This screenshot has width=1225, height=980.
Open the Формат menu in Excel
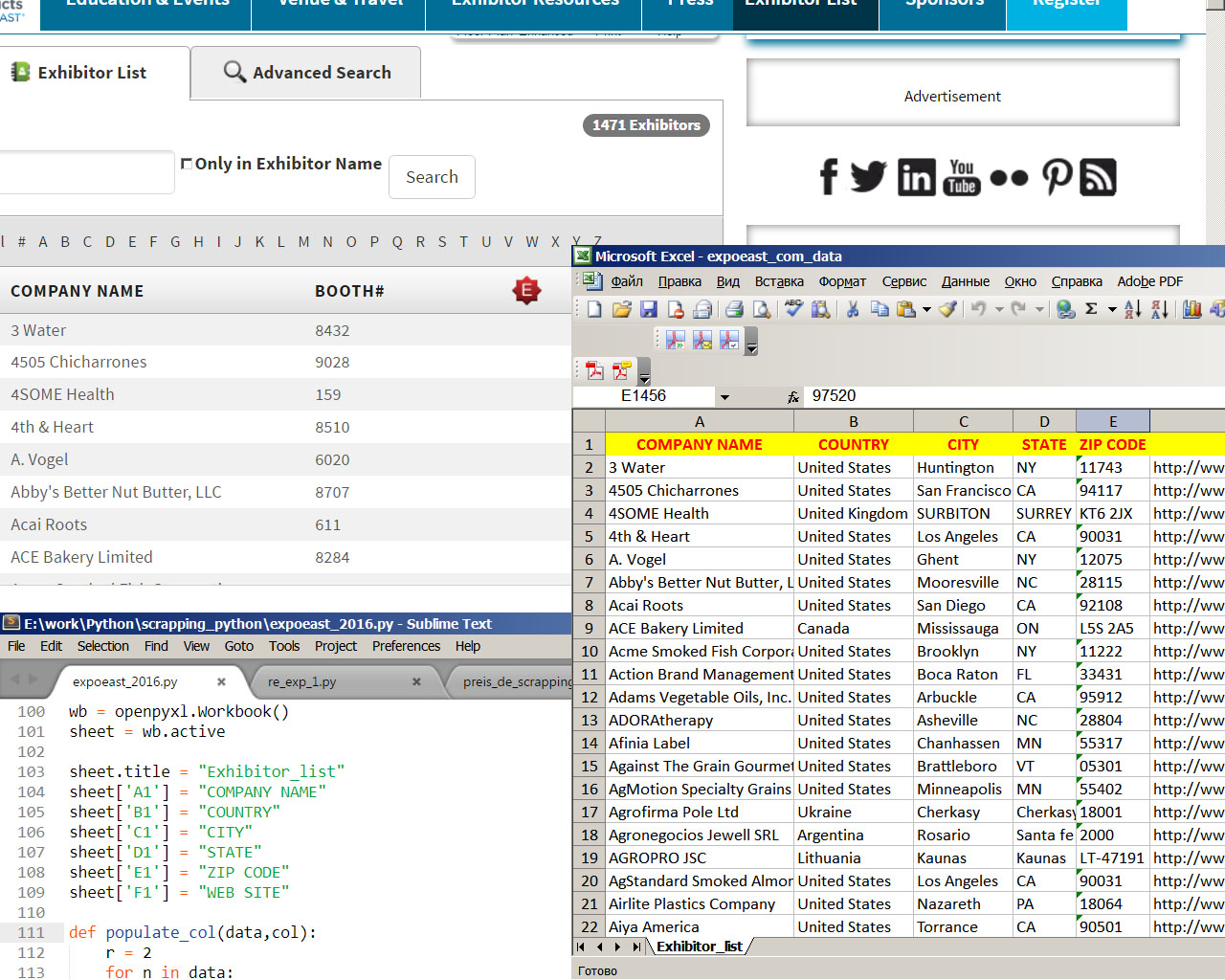842,281
